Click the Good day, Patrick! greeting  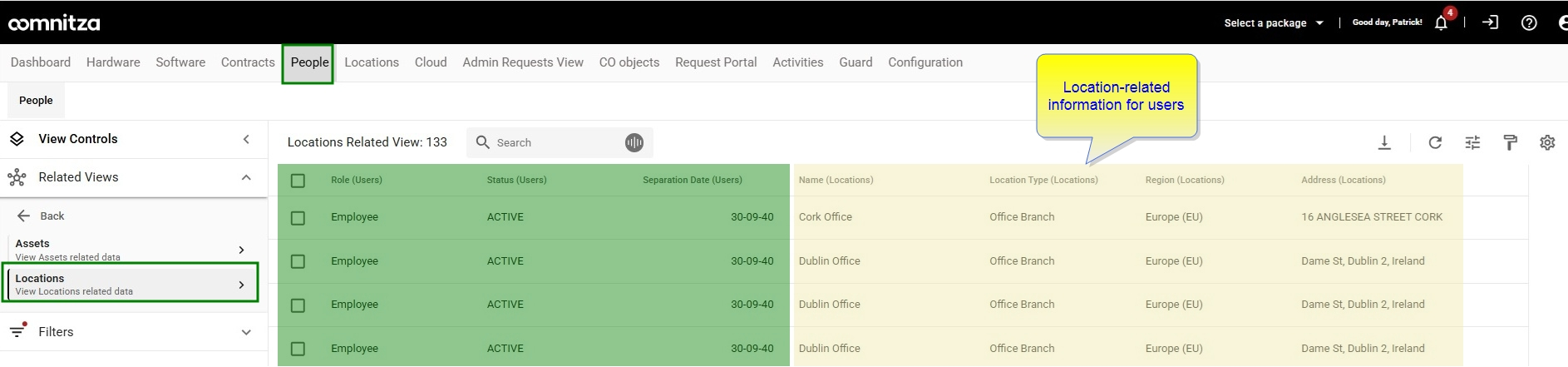1387,22
